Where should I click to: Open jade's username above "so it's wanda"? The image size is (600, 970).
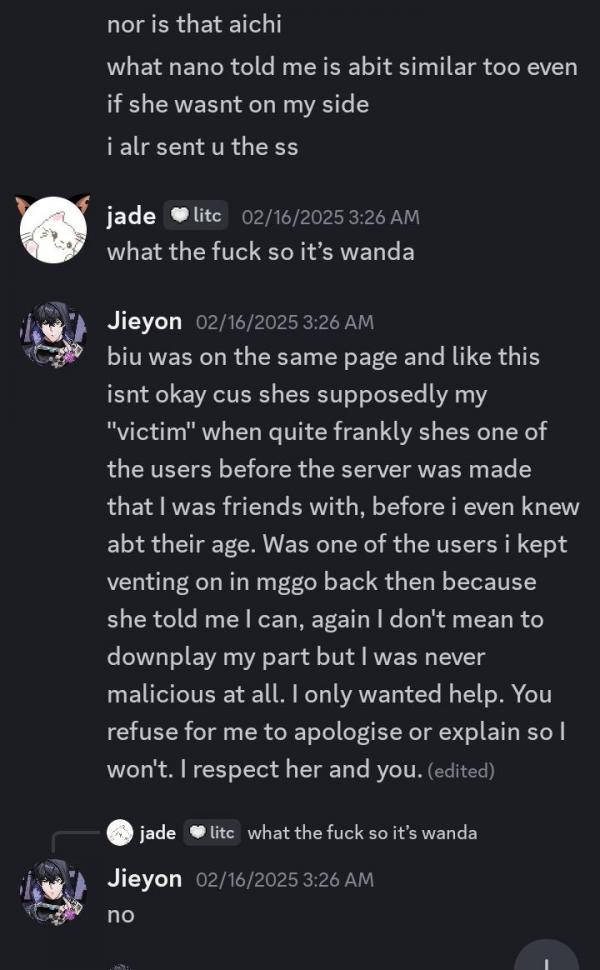coord(131,216)
